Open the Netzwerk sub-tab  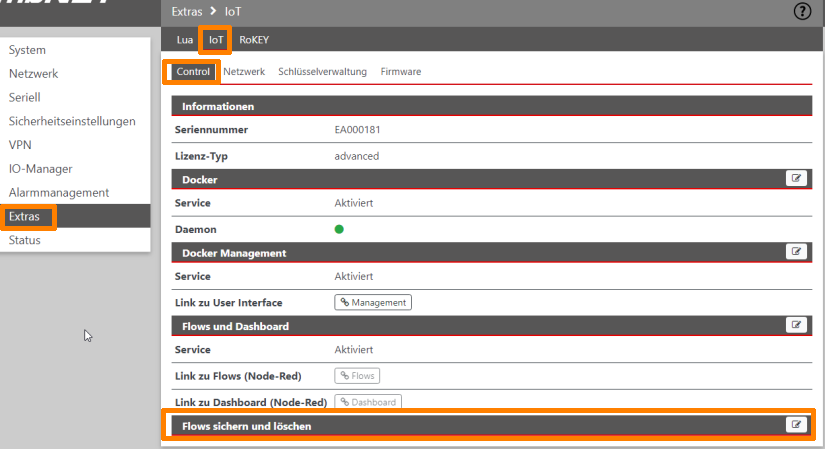click(244, 72)
